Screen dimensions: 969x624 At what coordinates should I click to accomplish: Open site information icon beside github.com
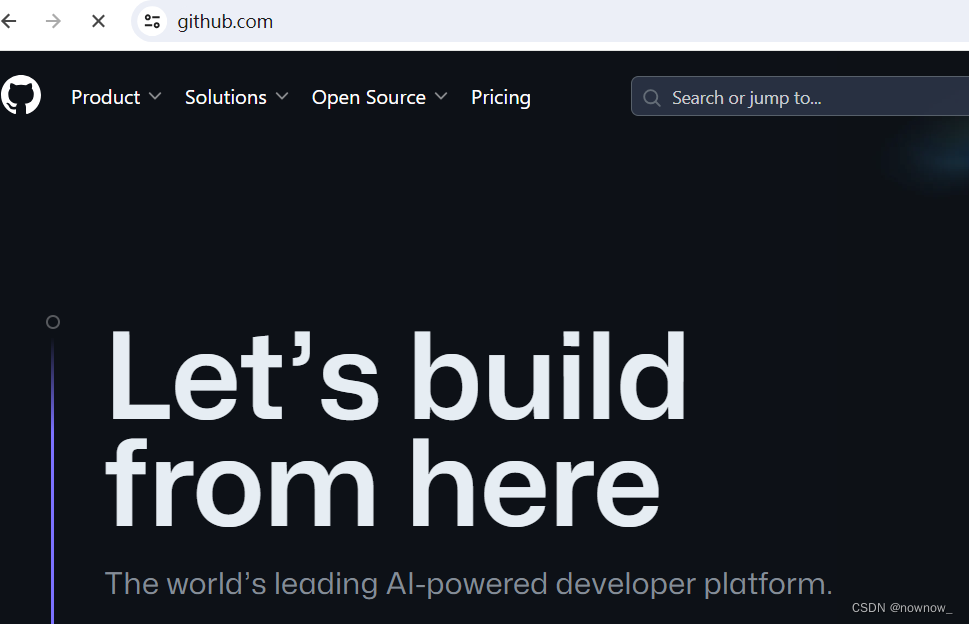tap(152, 22)
